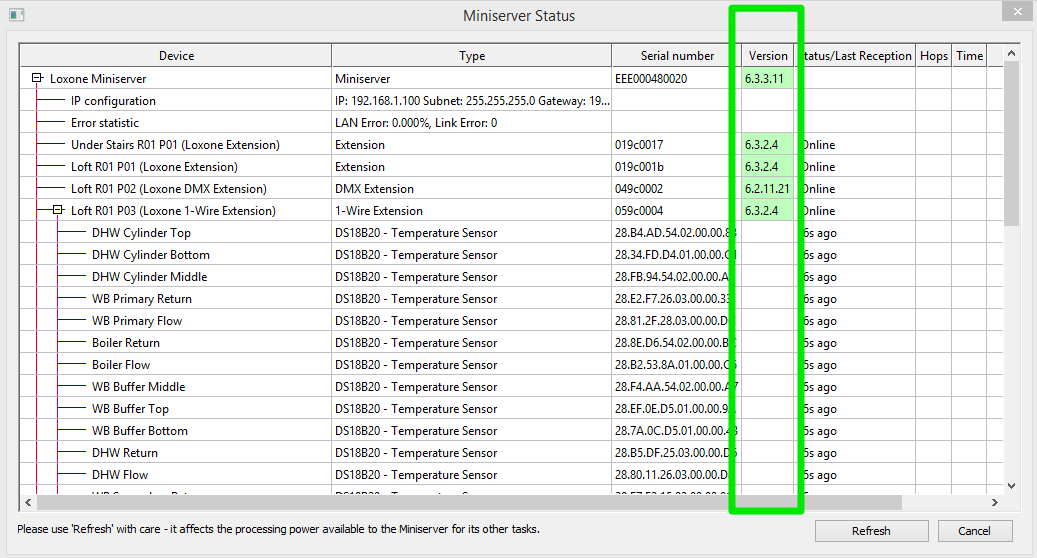The height and width of the screenshot is (558, 1037).
Task: Click the horizontal scrollbar right arrow
Action: (995, 502)
